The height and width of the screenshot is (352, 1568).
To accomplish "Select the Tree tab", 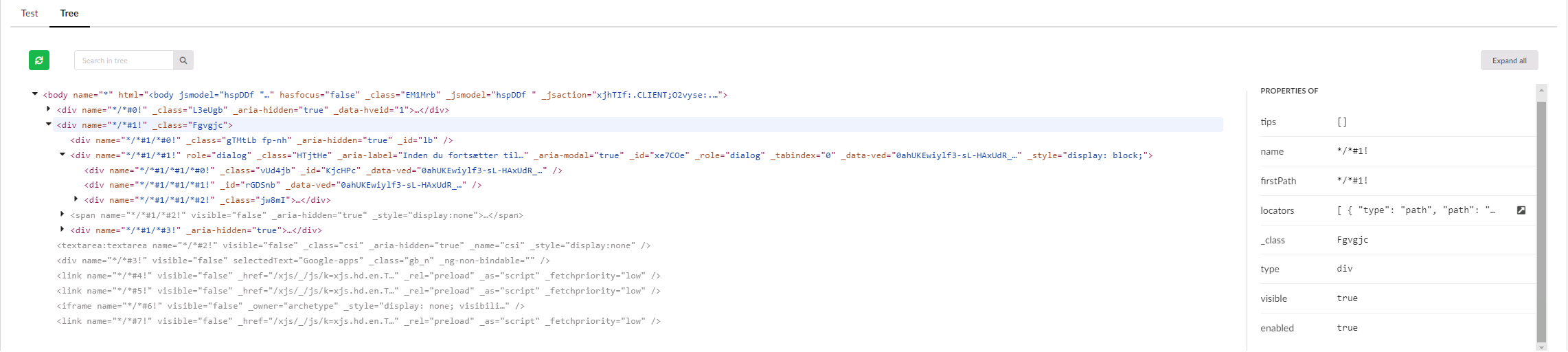I will point(69,13).
